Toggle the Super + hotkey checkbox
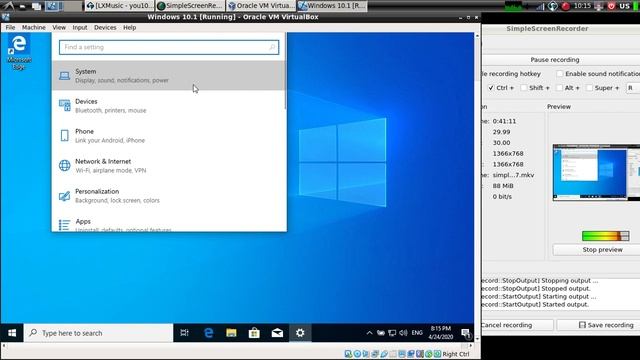The height and width of the screenshot is (360, 640). click(589, 88)
